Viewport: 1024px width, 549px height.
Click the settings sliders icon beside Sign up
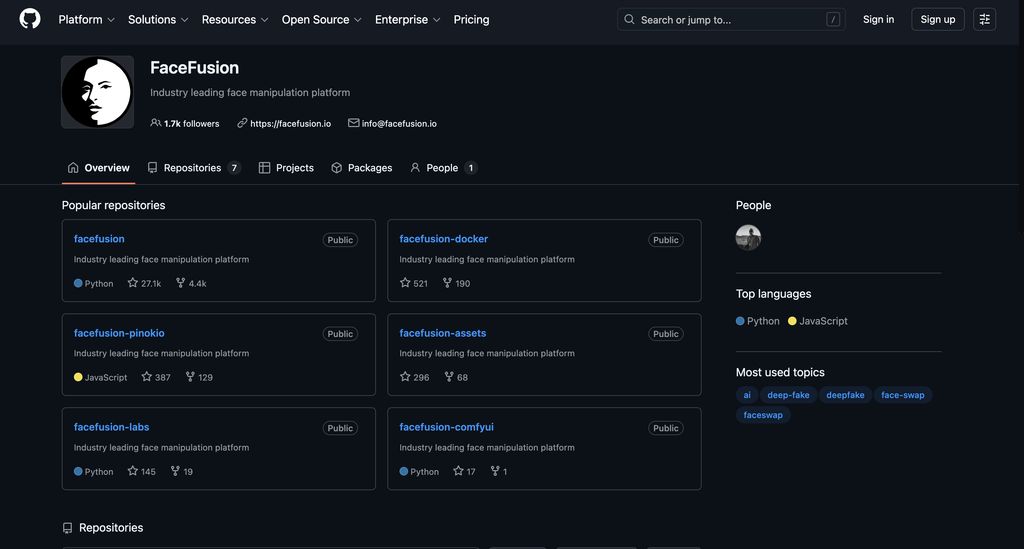(x=984, y=20)
